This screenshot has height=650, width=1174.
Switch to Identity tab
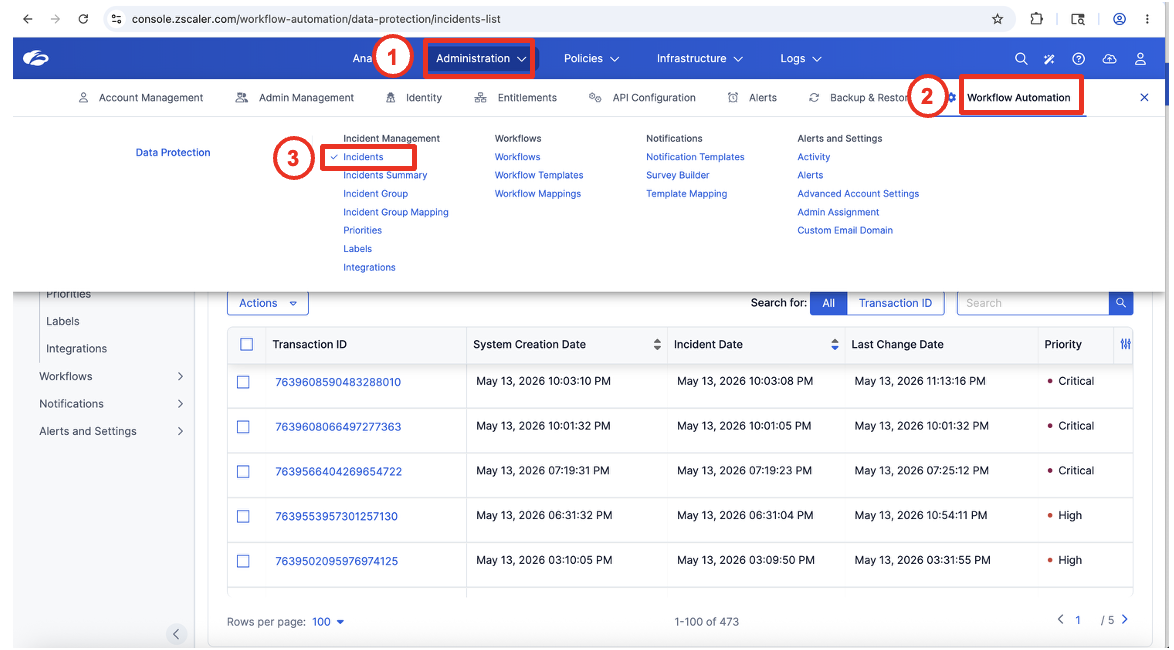pos(413,97)
